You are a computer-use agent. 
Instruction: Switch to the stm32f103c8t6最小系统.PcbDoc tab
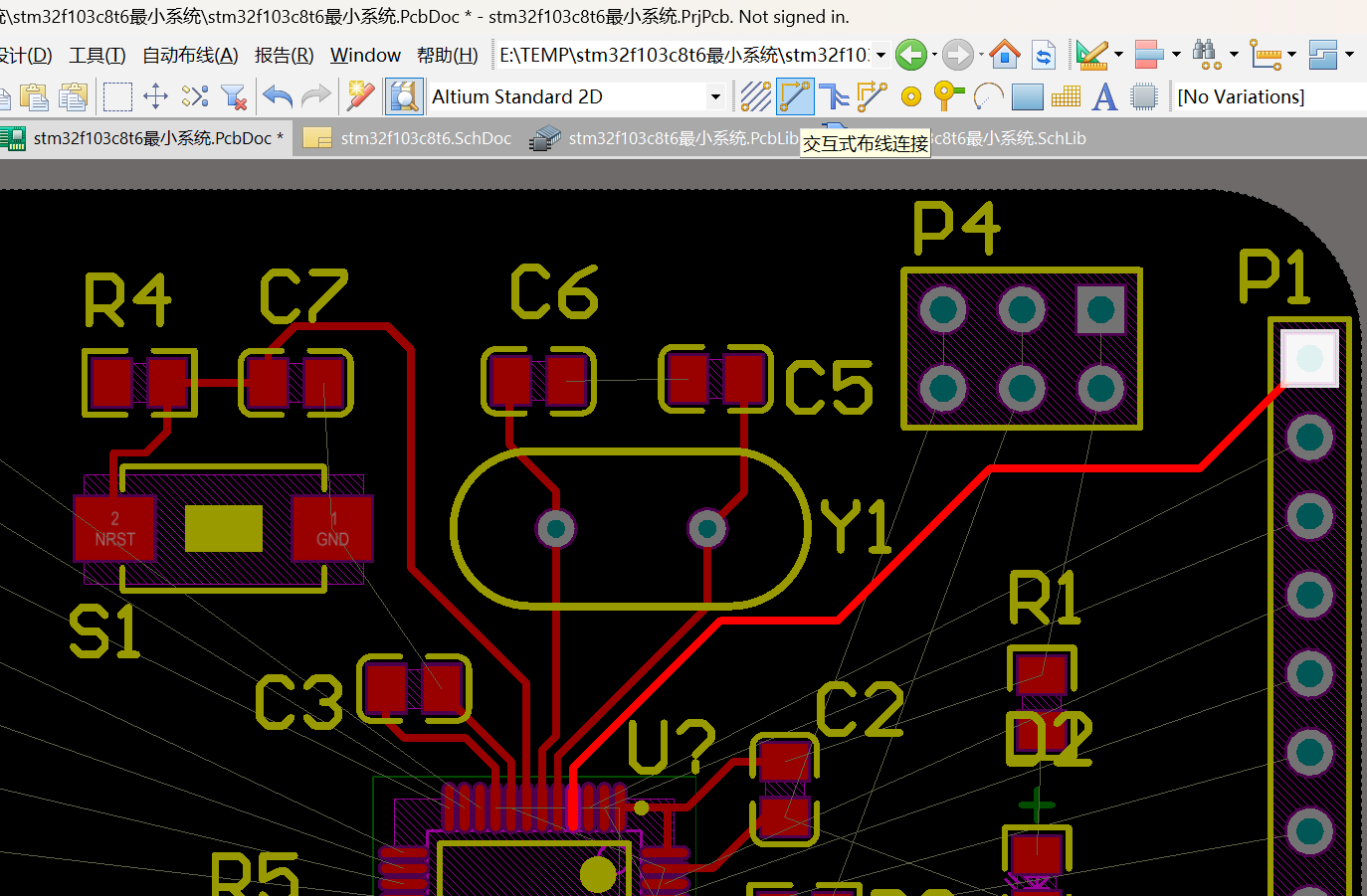coord(145,138)
